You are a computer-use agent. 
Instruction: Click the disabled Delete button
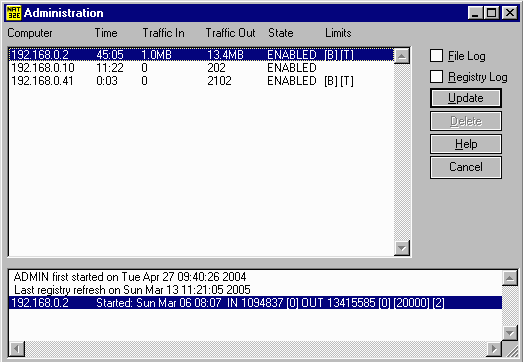[466, 121]
